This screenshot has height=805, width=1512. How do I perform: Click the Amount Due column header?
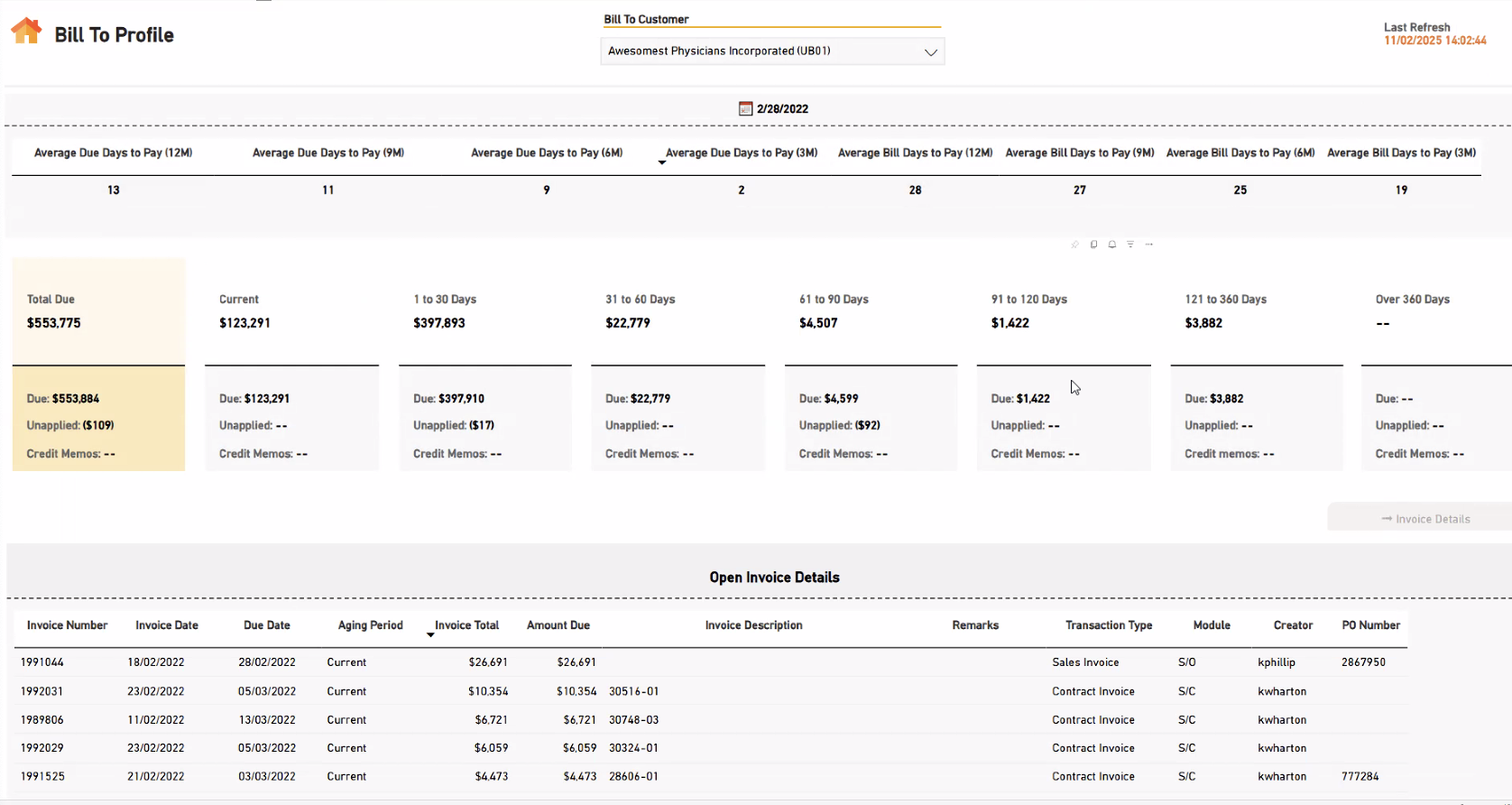558,625
